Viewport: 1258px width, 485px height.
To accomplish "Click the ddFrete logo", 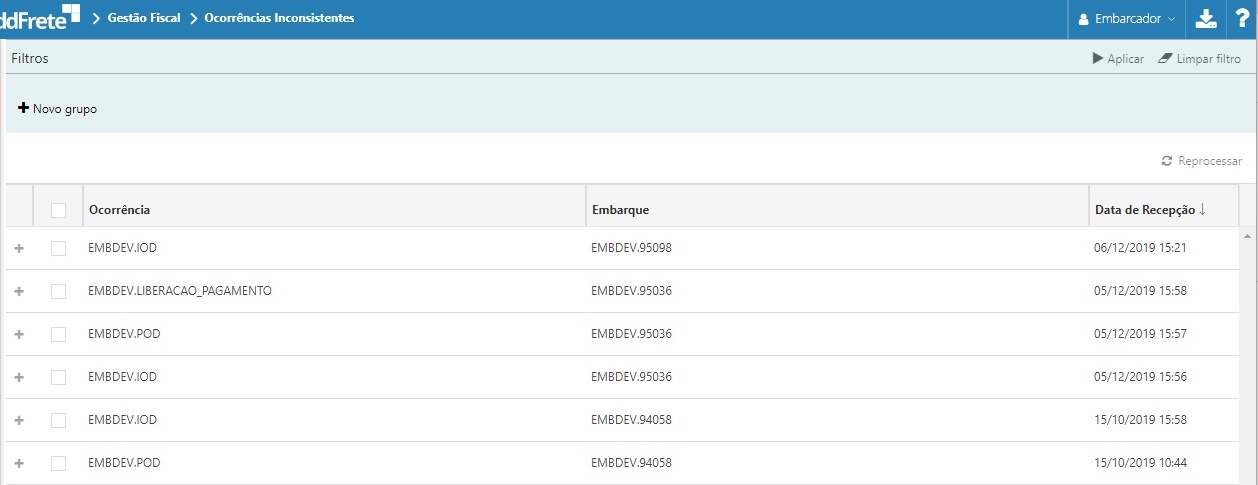I will click(40, 17).
